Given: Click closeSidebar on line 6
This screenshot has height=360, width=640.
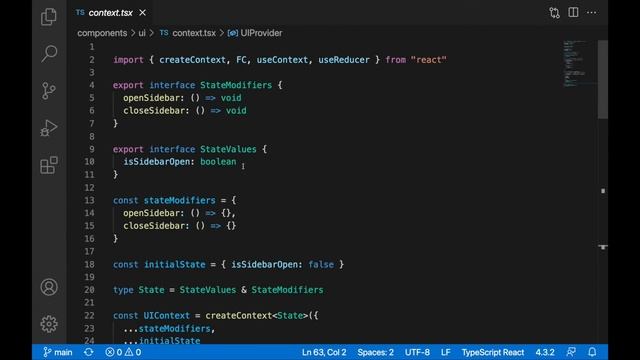Looking at the screenshot, I should click(154, 111).
